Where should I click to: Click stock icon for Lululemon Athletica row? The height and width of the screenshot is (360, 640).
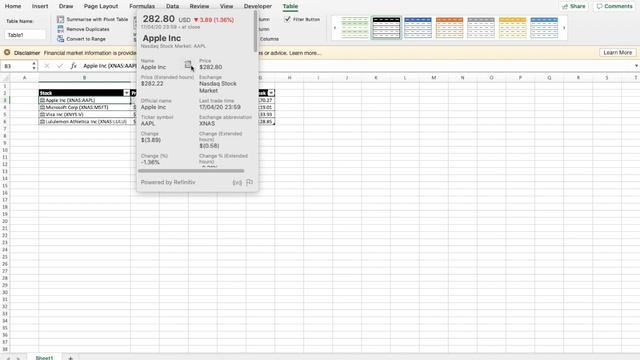42,122
